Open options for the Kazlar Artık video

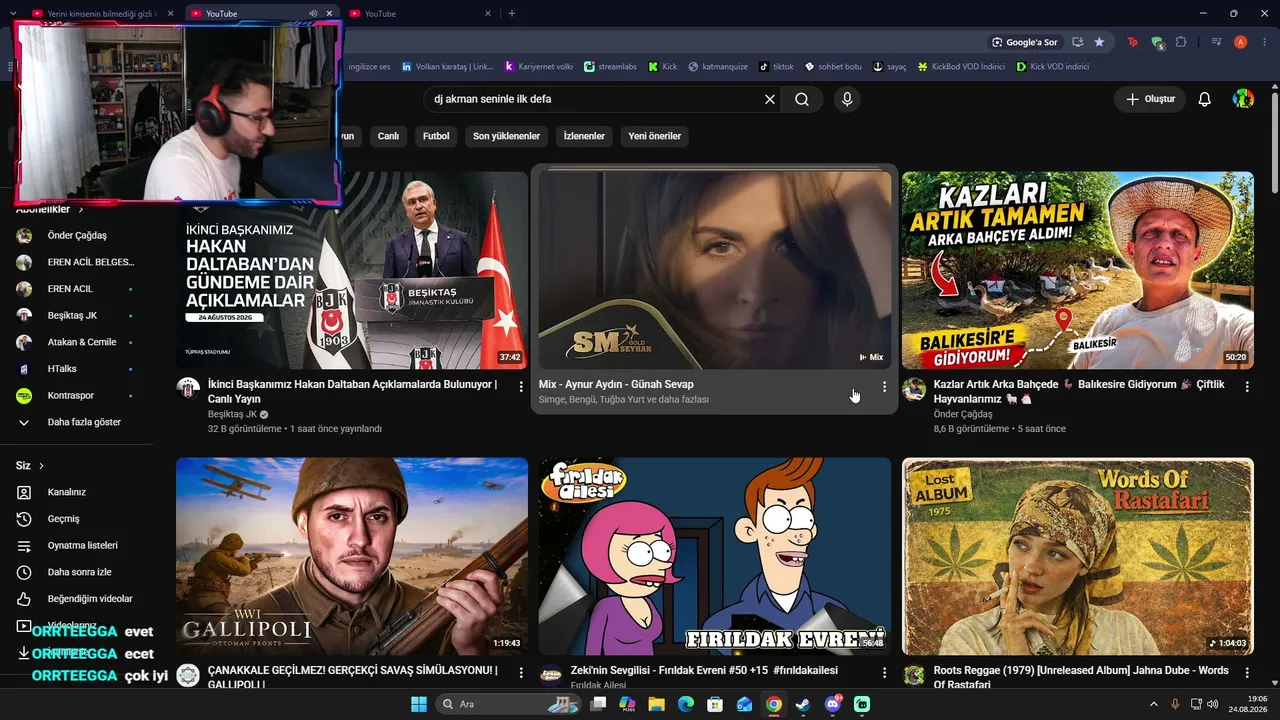[x=1247, y=386]
